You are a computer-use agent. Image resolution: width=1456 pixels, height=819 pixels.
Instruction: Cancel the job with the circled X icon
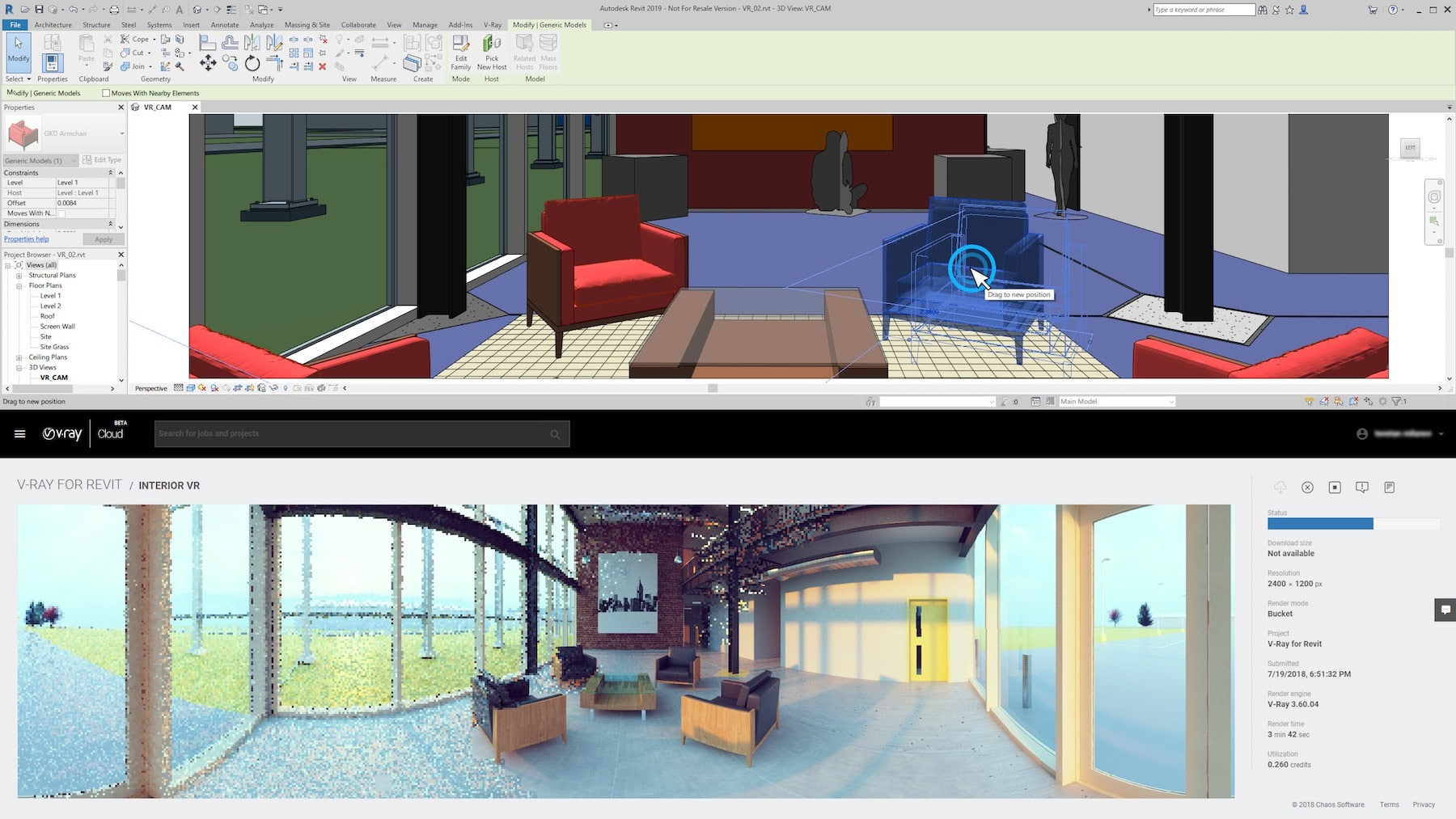[x=1307, y=487]
